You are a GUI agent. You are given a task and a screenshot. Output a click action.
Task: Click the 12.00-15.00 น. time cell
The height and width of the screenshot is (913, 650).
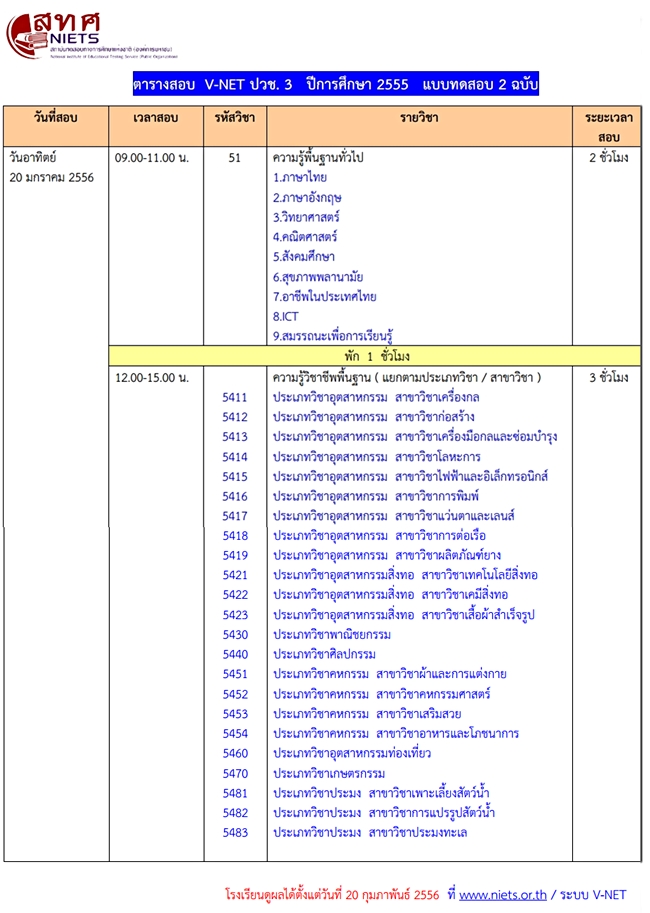(x=154, y=377)
